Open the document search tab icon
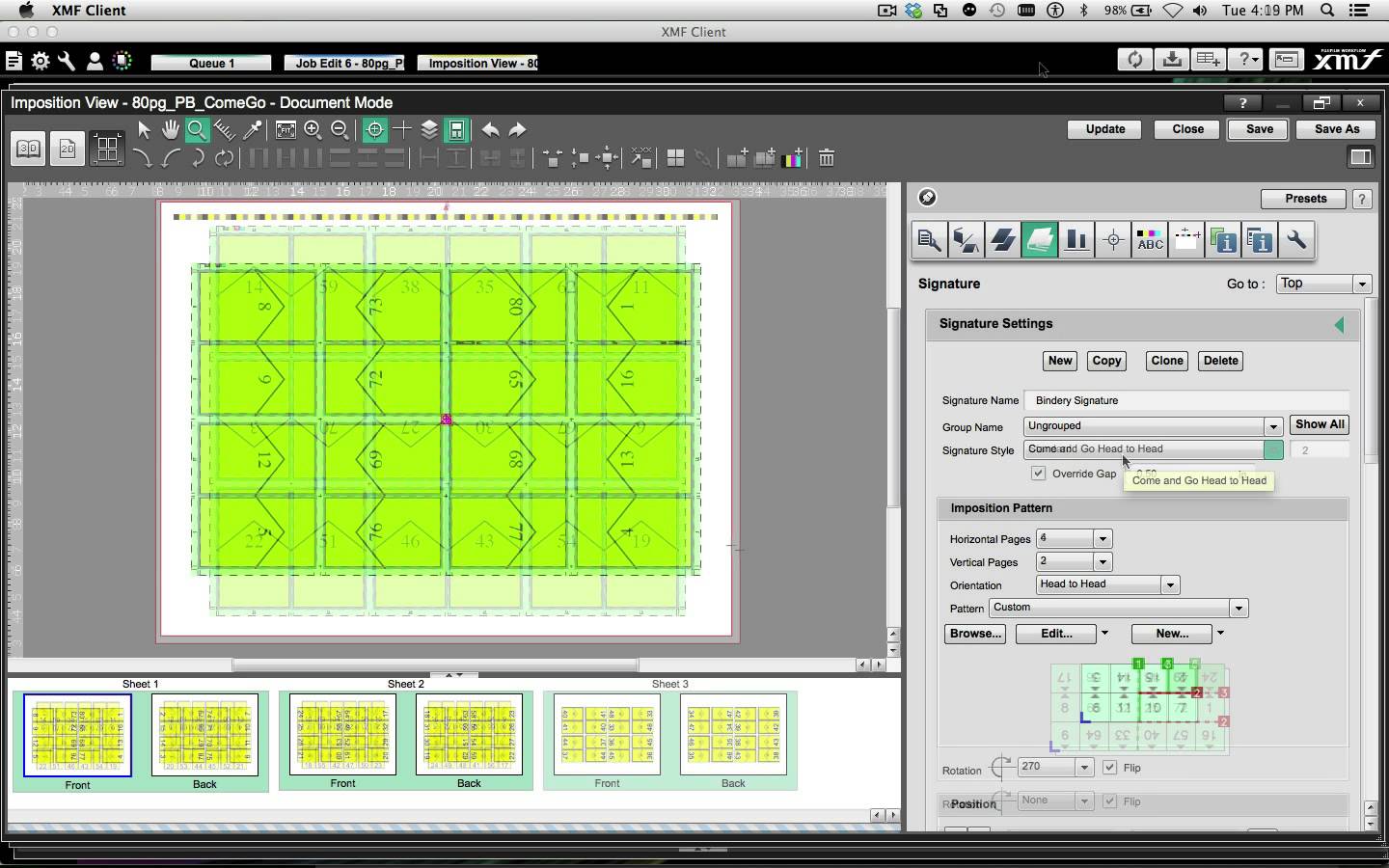Screen dimensions: 1389x868 tap(930, 240)
